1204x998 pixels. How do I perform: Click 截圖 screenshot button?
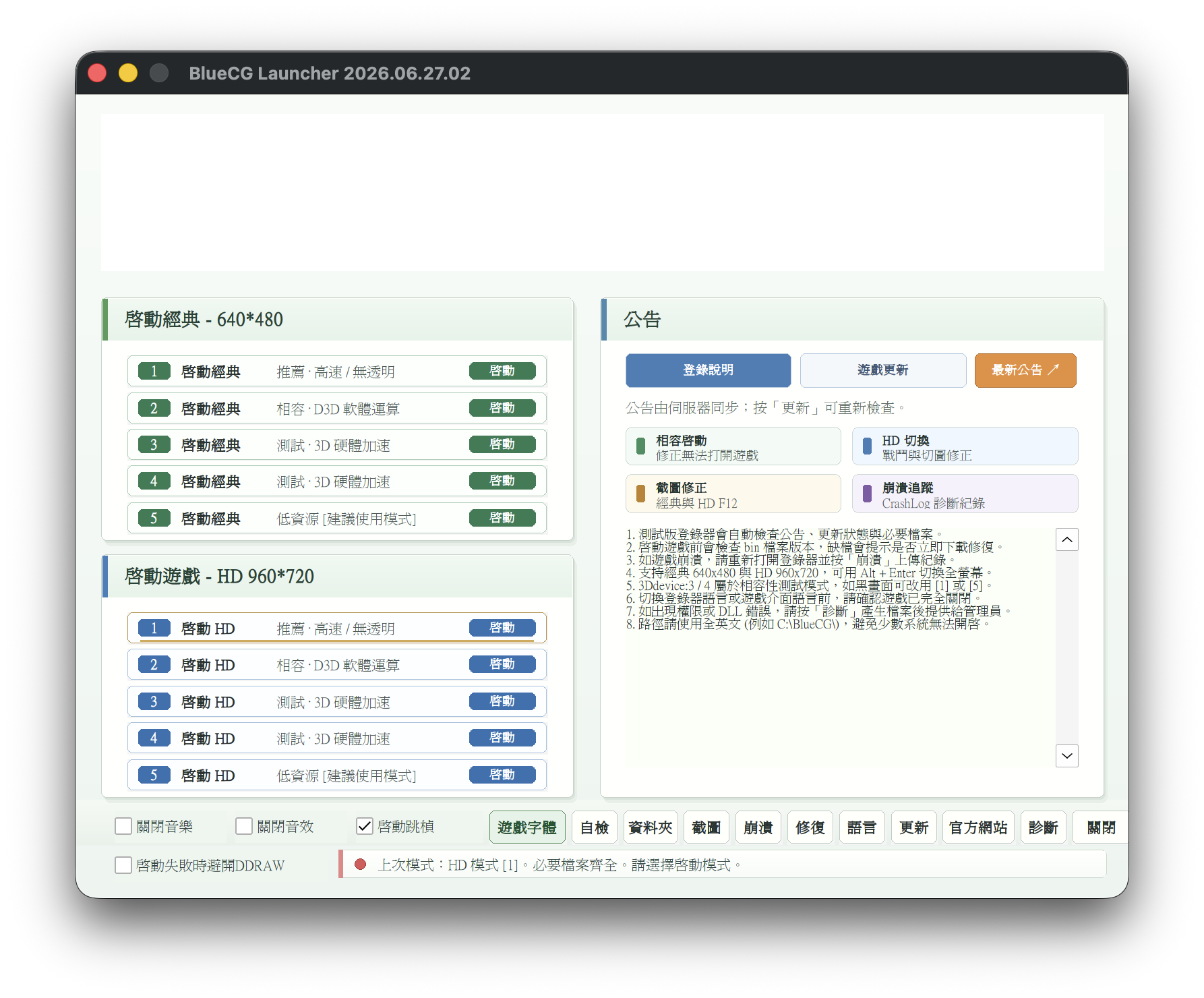(706, 827)
